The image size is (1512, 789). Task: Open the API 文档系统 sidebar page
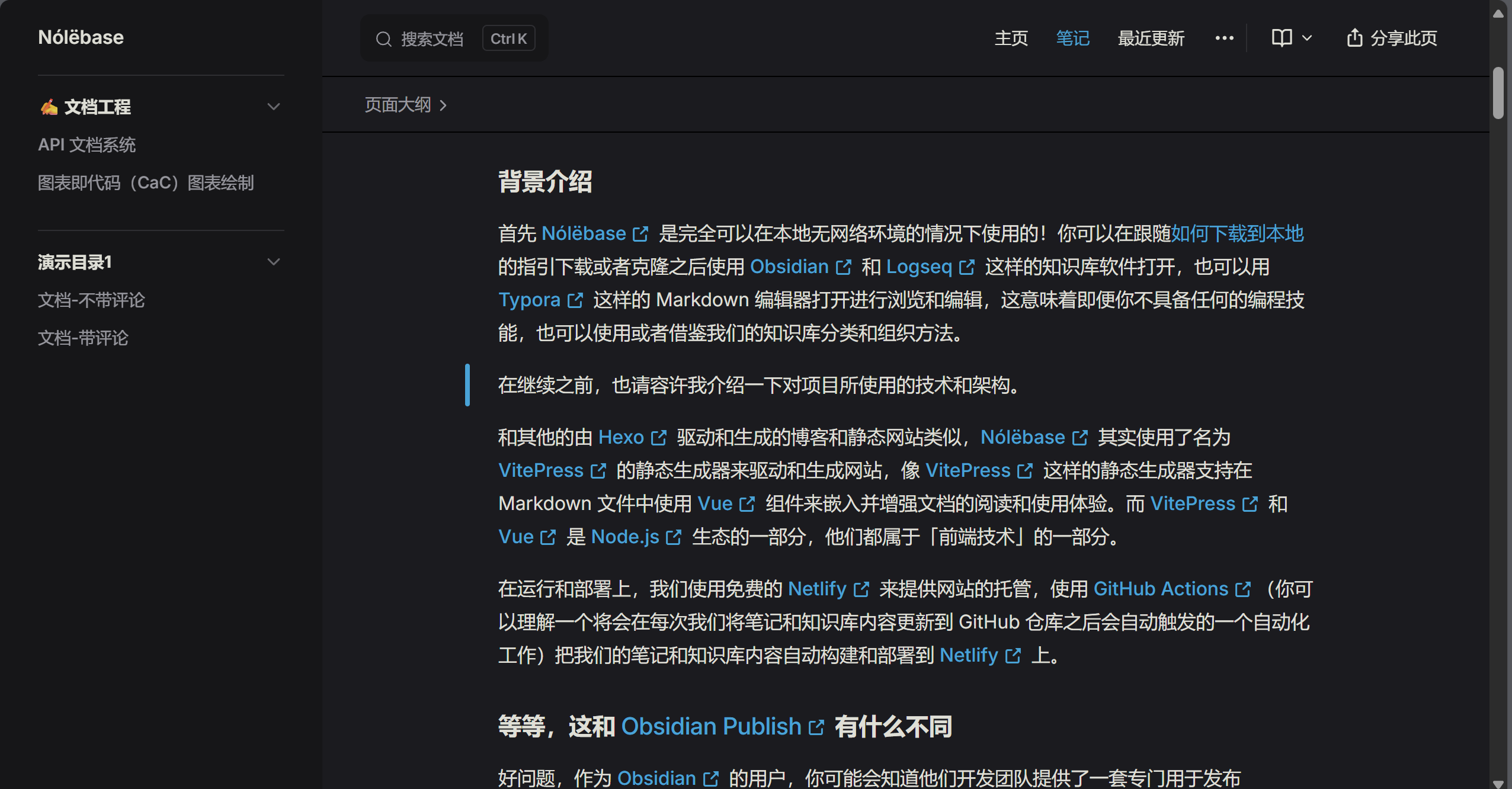tap(87, 145)
